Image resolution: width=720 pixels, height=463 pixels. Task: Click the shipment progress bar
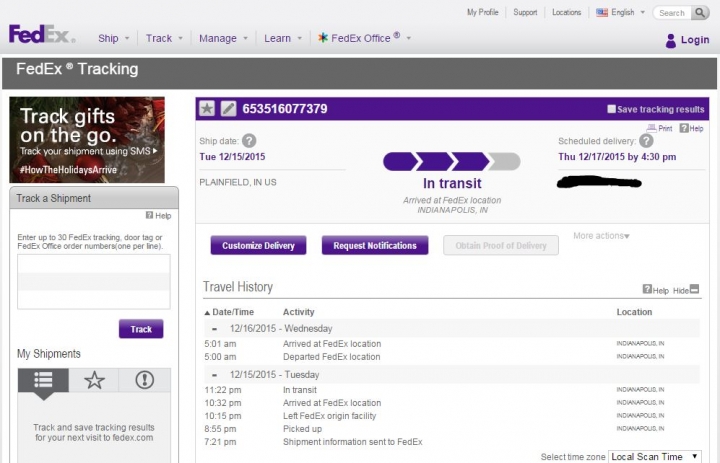(452, 162)
